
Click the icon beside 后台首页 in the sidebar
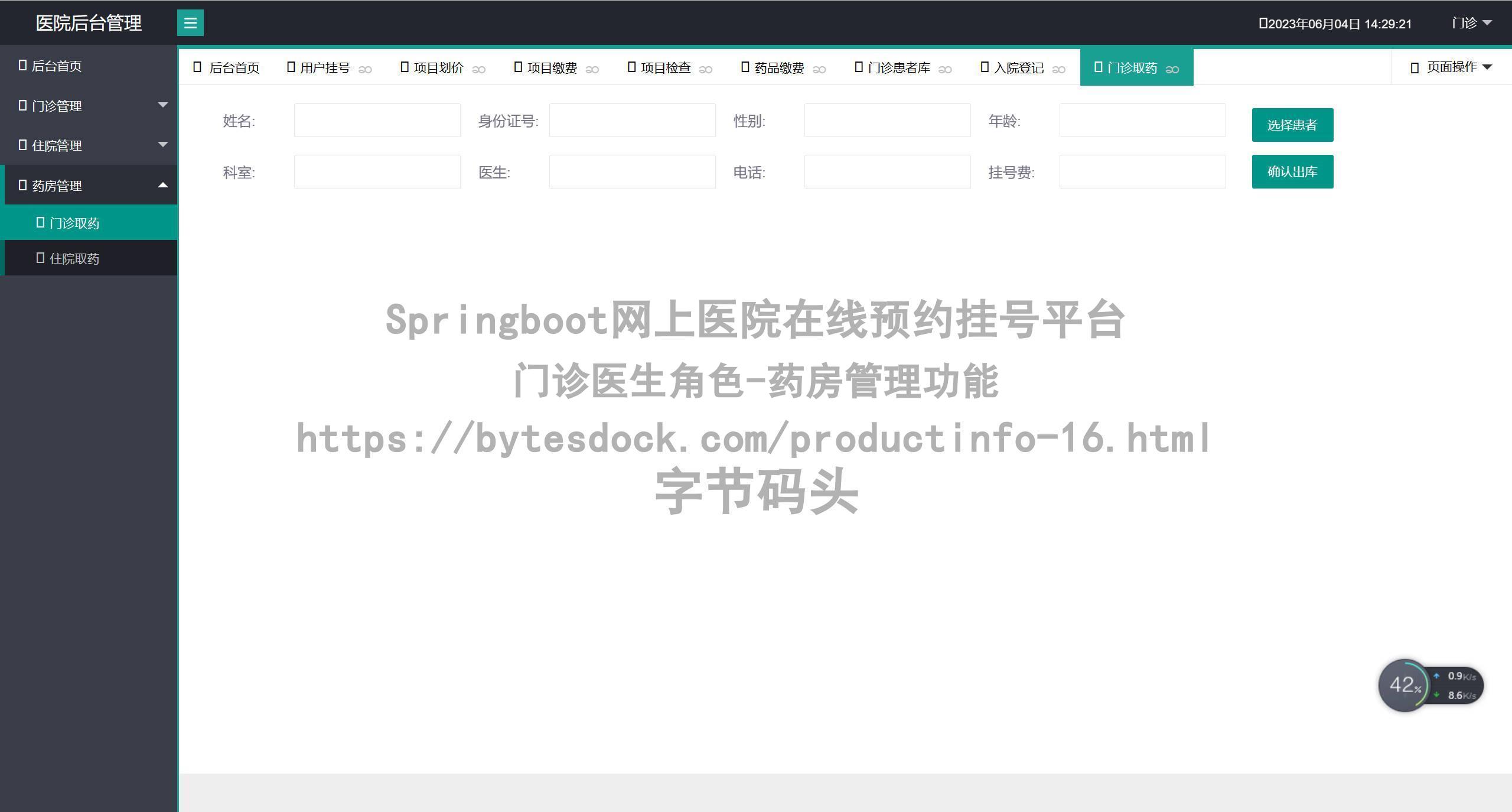(22, 65)
